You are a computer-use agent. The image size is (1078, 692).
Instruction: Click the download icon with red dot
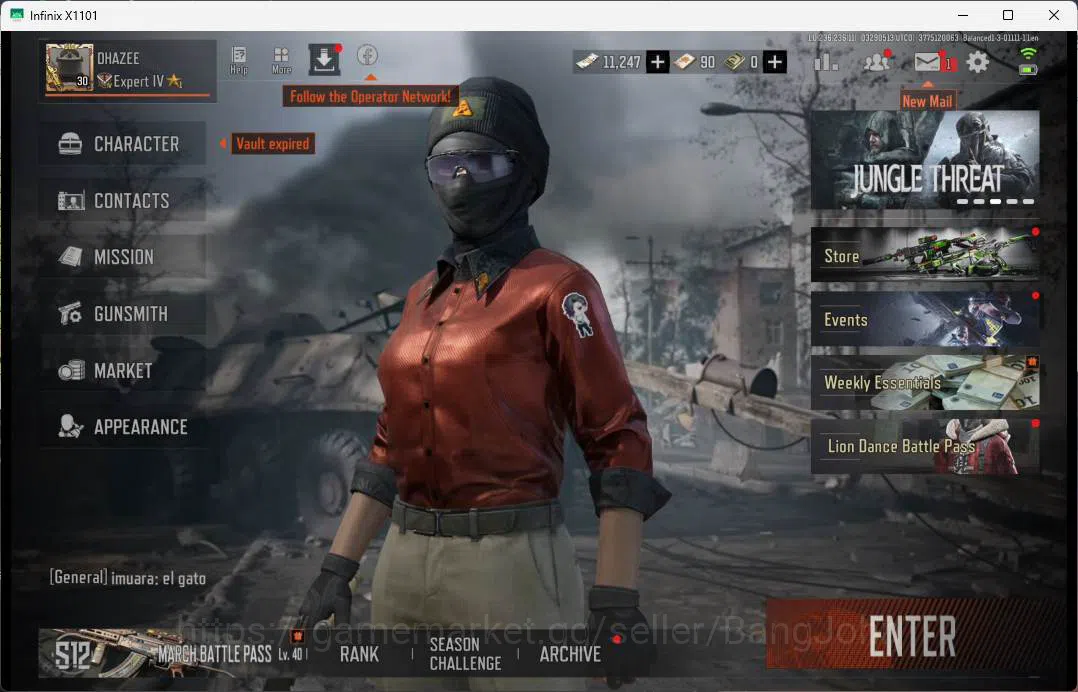pyautogui.click(x=324, y=60)
